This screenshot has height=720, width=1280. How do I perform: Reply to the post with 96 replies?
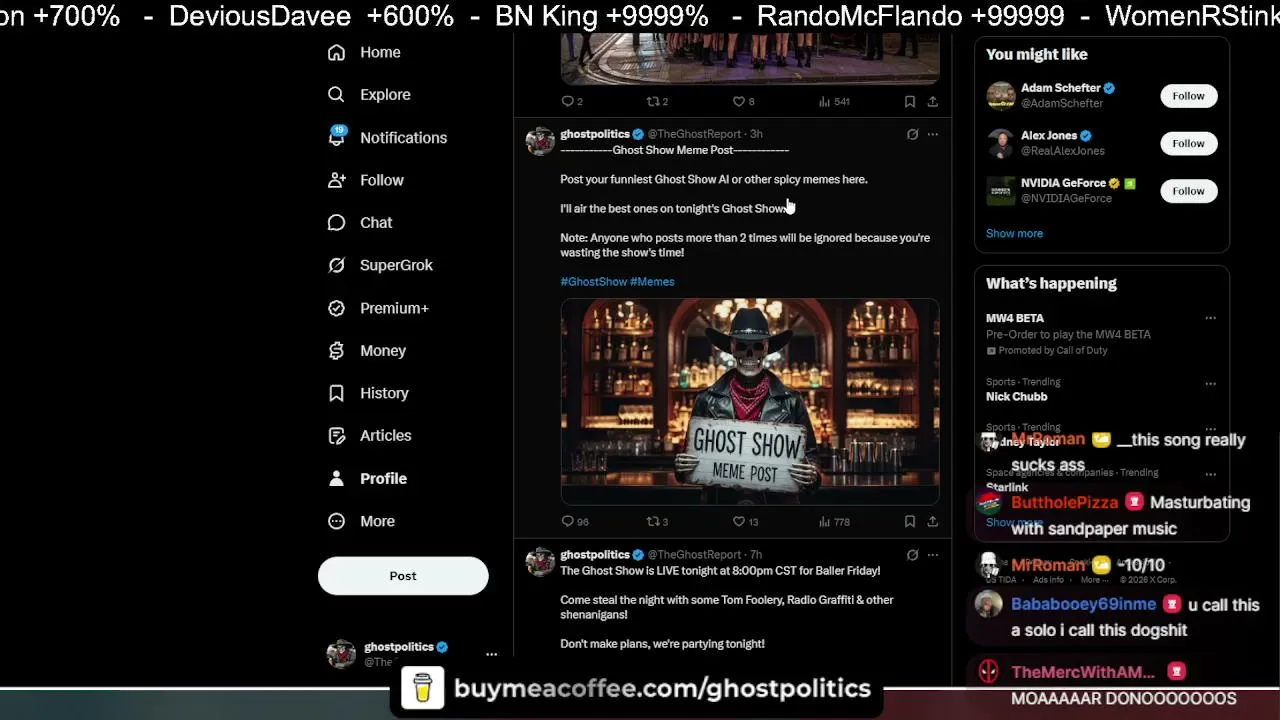tap(575, 521)
